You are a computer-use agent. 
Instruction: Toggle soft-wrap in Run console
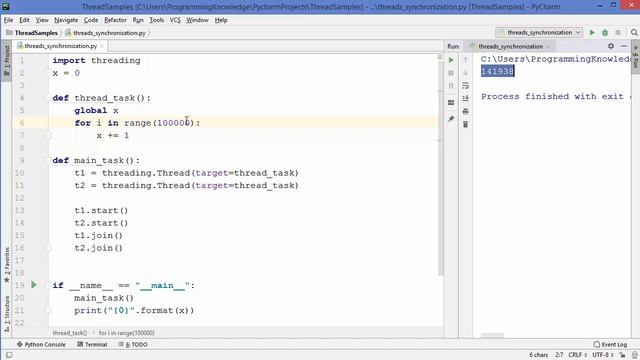tap(465, 86)
